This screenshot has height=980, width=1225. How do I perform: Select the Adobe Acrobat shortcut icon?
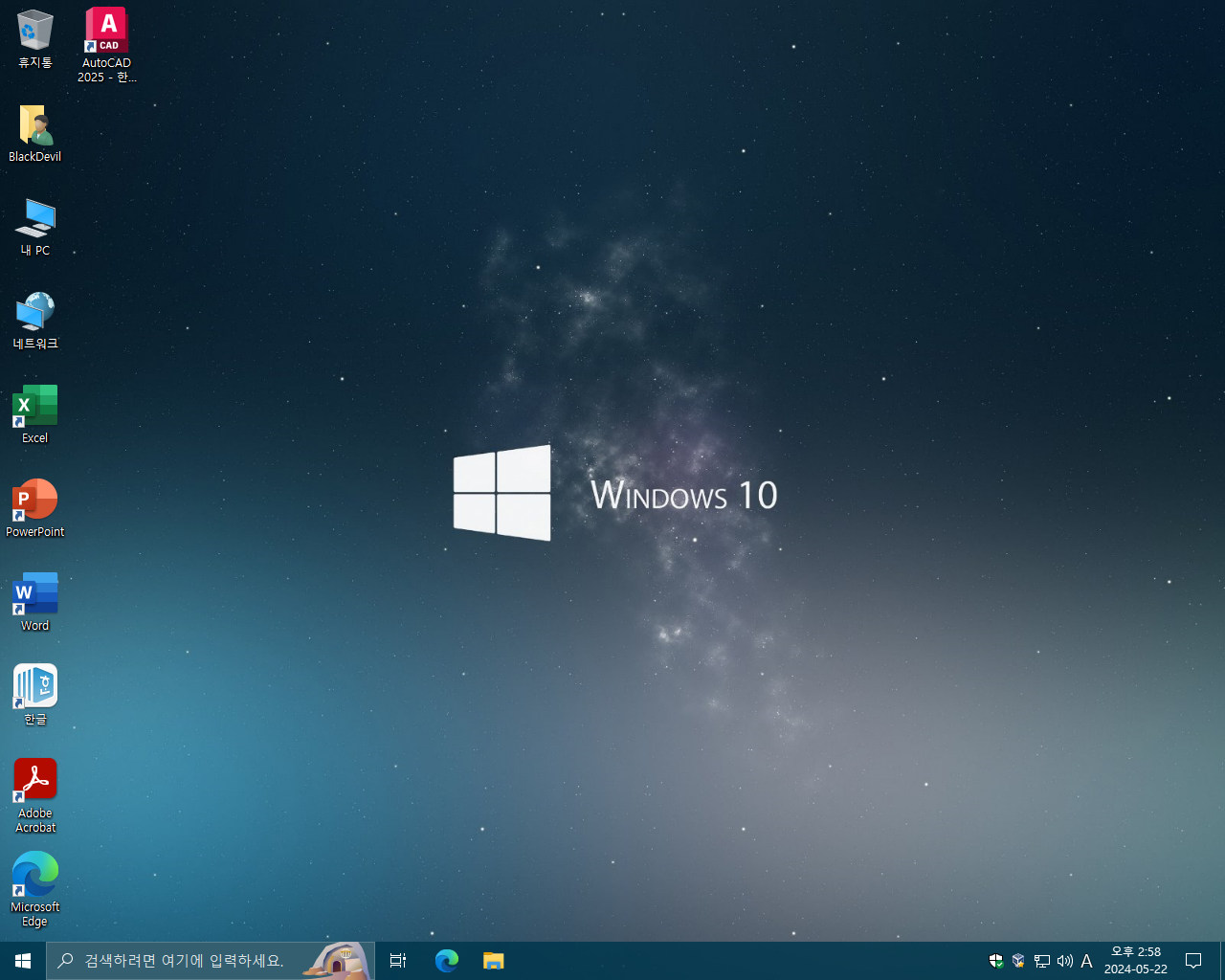pyautogui.click(x=35, y=795)
